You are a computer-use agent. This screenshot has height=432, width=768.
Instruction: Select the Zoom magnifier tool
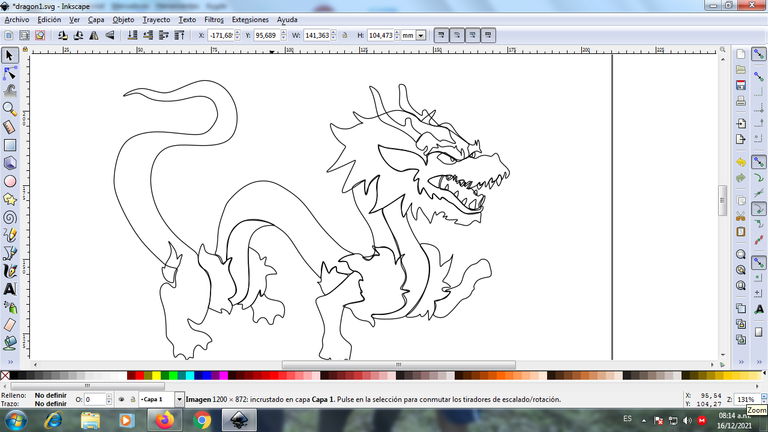point(10,109)
